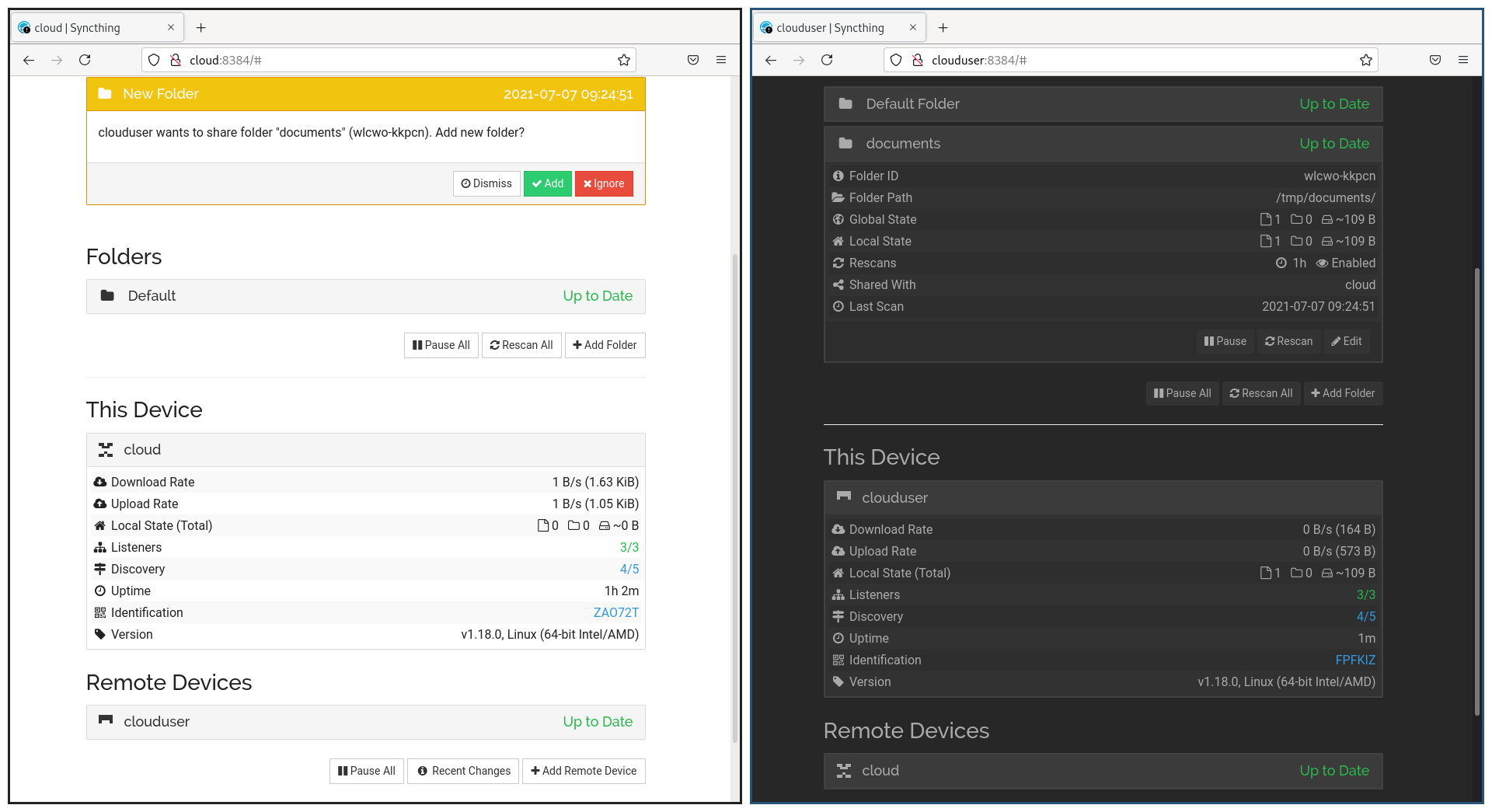The height and width of the screenshot is (812, 1492).
Task: Click the documents folder icon
Action: [x=845, y=144]
